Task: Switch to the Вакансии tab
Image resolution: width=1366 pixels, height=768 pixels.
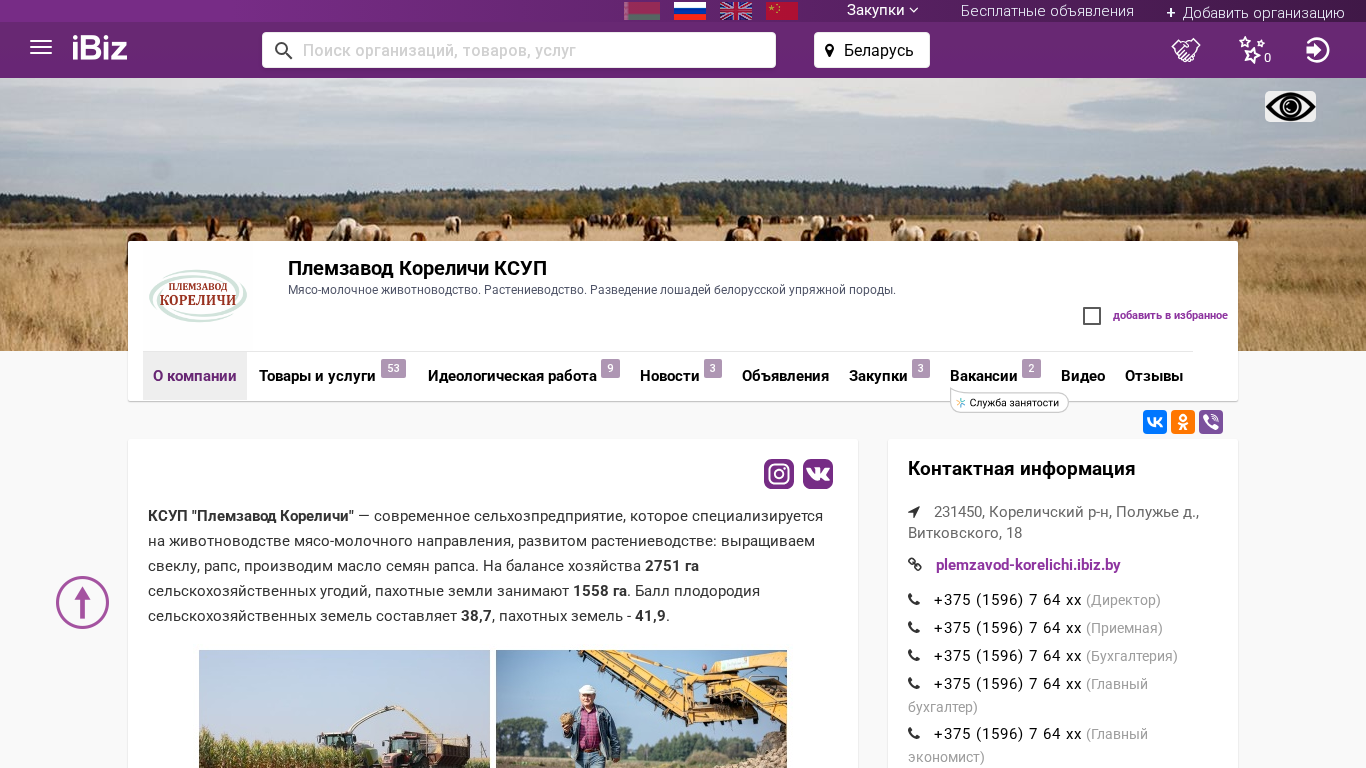Action: (983, 377)
